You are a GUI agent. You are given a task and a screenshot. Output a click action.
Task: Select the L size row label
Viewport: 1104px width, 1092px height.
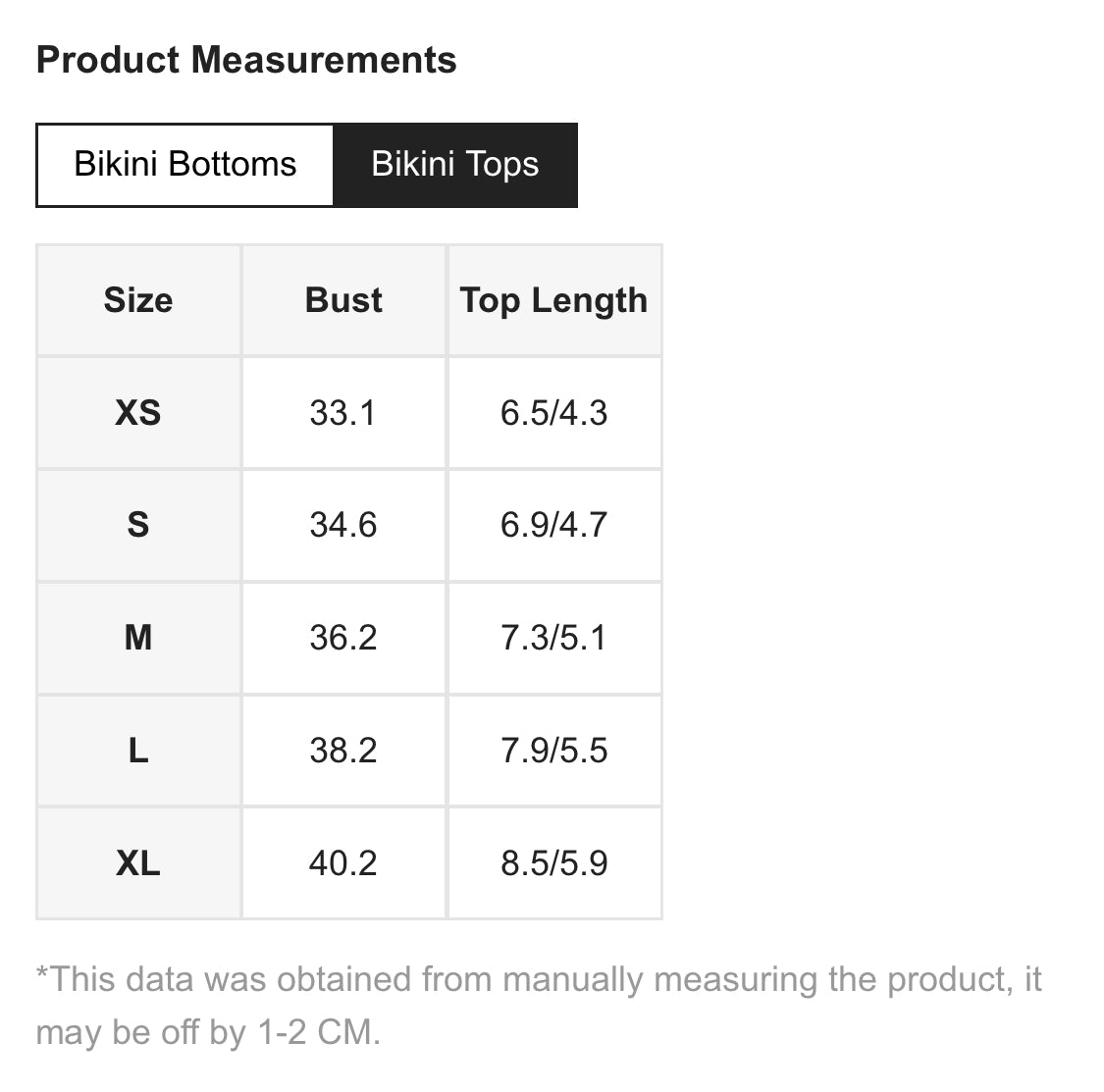coord(138,751)
